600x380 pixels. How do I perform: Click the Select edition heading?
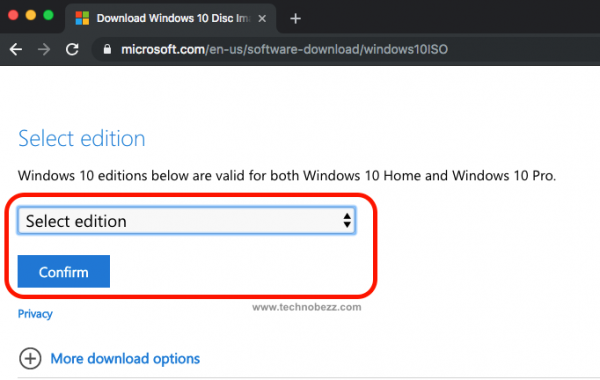pyautogui.click(x=82, y=138)
